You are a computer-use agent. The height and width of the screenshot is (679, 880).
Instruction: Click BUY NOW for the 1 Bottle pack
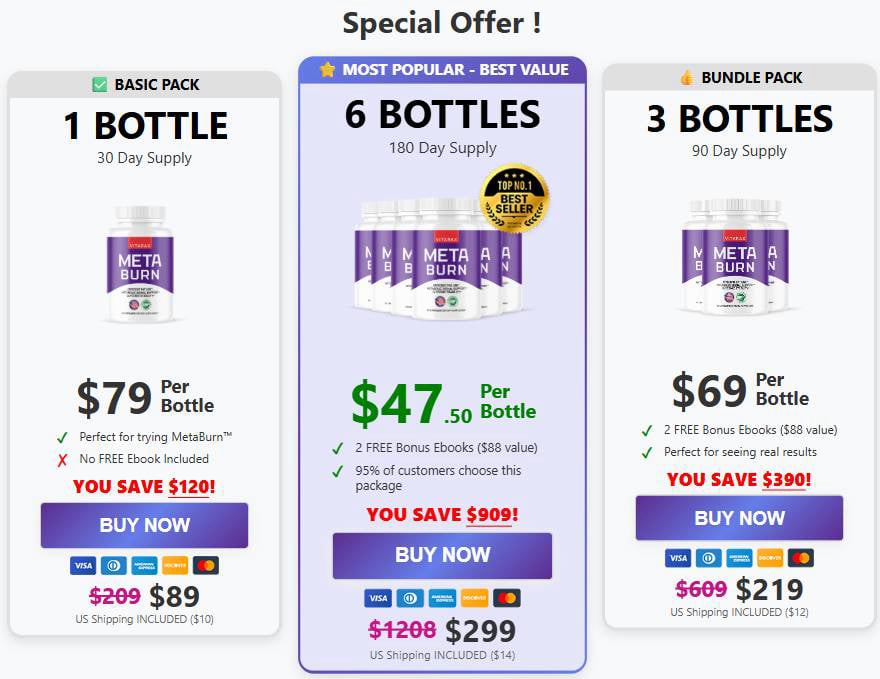(x=144, y=525)
